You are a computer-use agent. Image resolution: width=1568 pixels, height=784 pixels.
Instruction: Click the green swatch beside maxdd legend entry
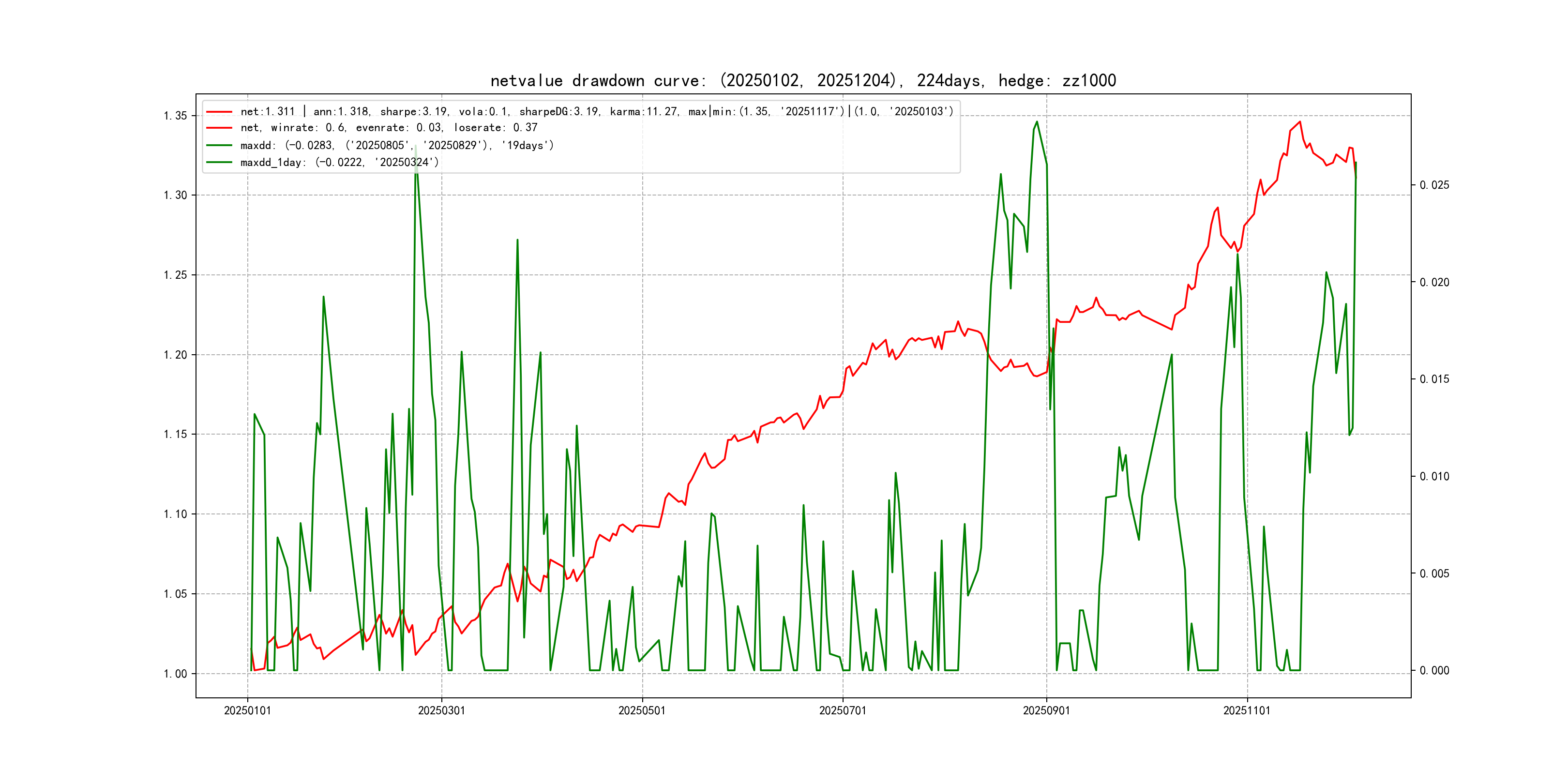tap(219, 146)
